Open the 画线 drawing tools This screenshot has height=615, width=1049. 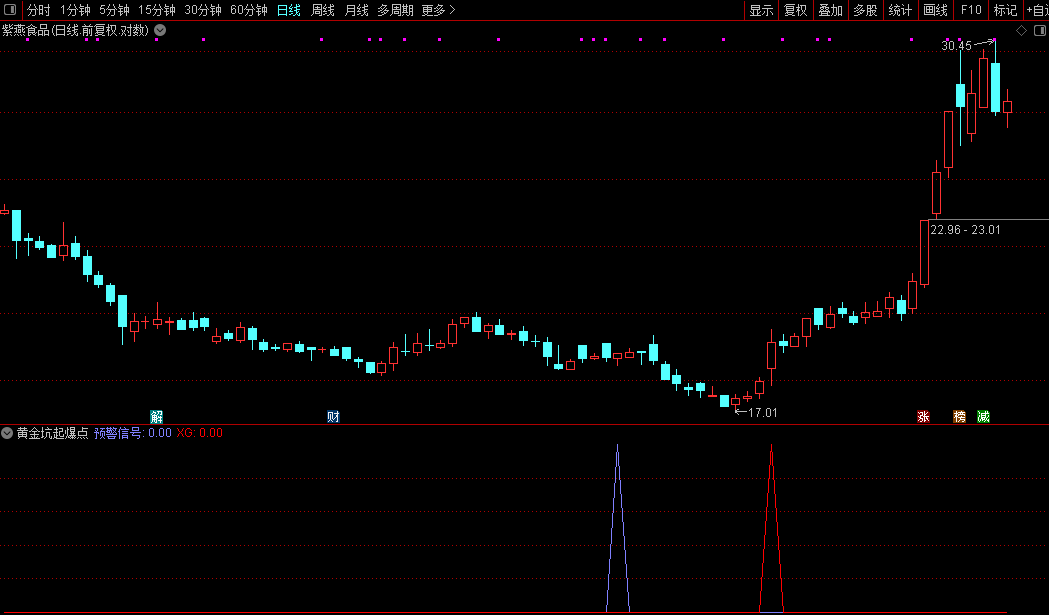(x=935, y=10)
